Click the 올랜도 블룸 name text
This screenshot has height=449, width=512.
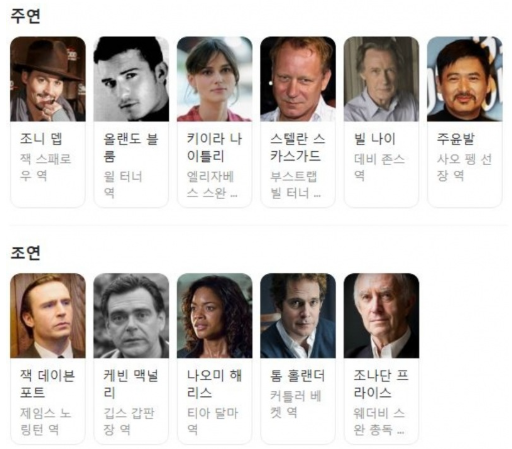click(131, 147)
